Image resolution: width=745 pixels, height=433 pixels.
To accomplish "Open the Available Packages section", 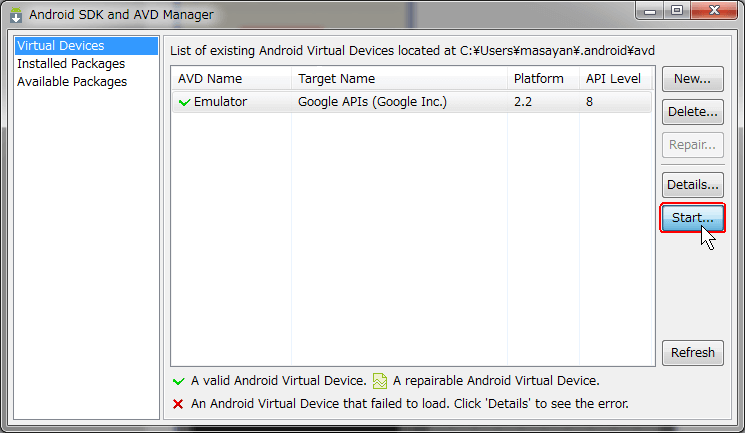I will point(72,82).
